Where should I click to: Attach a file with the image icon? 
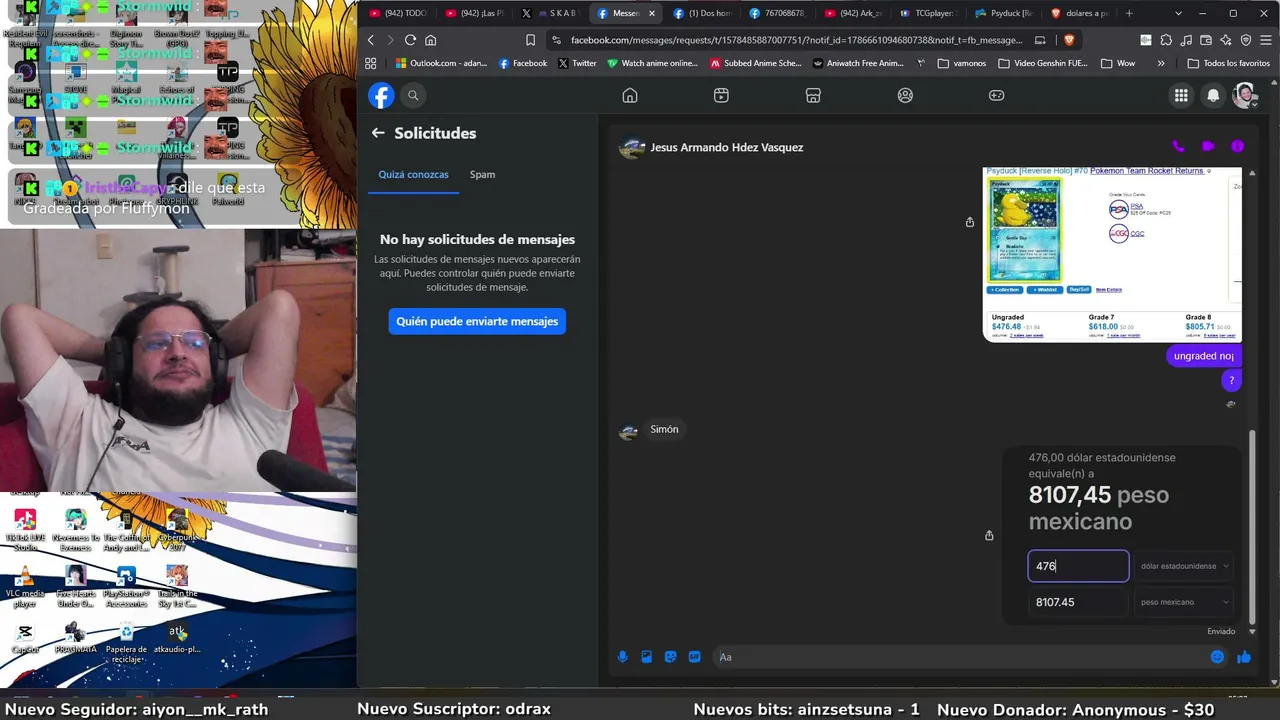coord(646,657)
